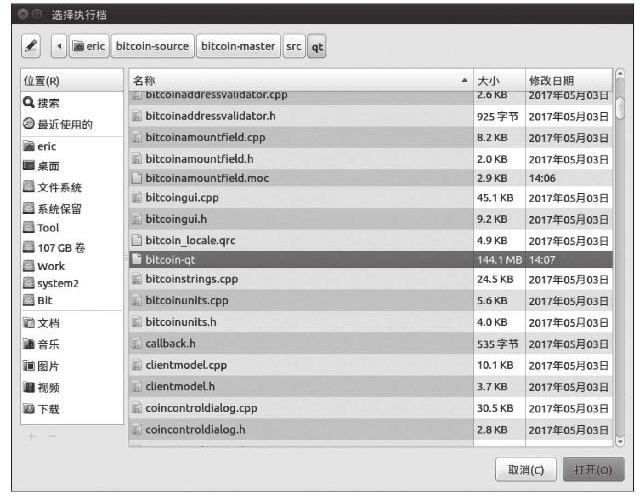640x496 pixels.
Task: Click bitcoinamountfield.moc file icon
Action: click(137, 178)
